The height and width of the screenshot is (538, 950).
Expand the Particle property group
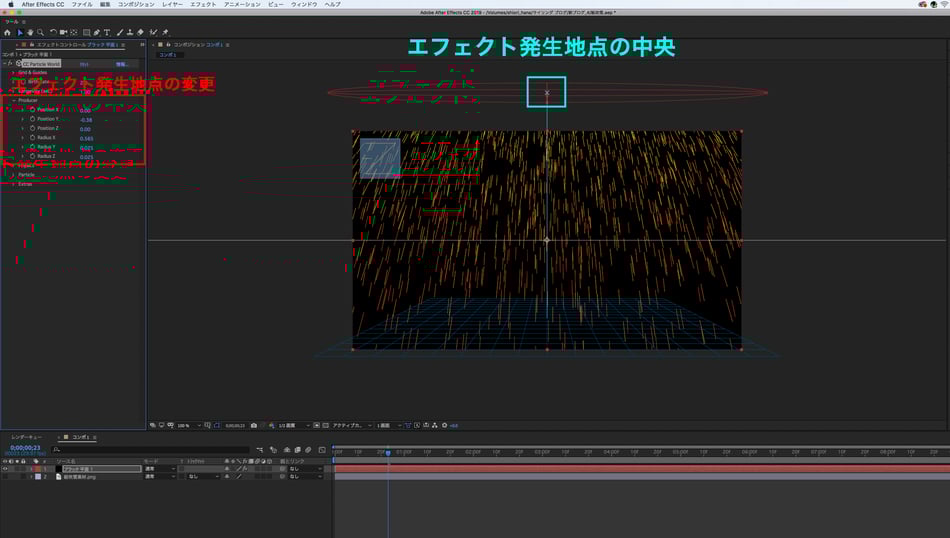pyautogui.click(x=13, y=174)
